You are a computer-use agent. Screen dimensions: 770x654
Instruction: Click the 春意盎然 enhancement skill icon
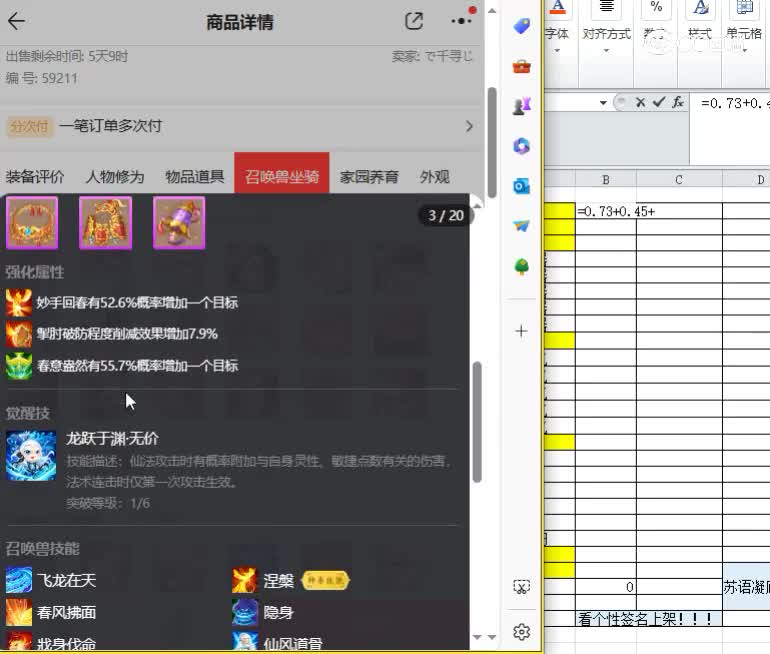tap(19, 366)
